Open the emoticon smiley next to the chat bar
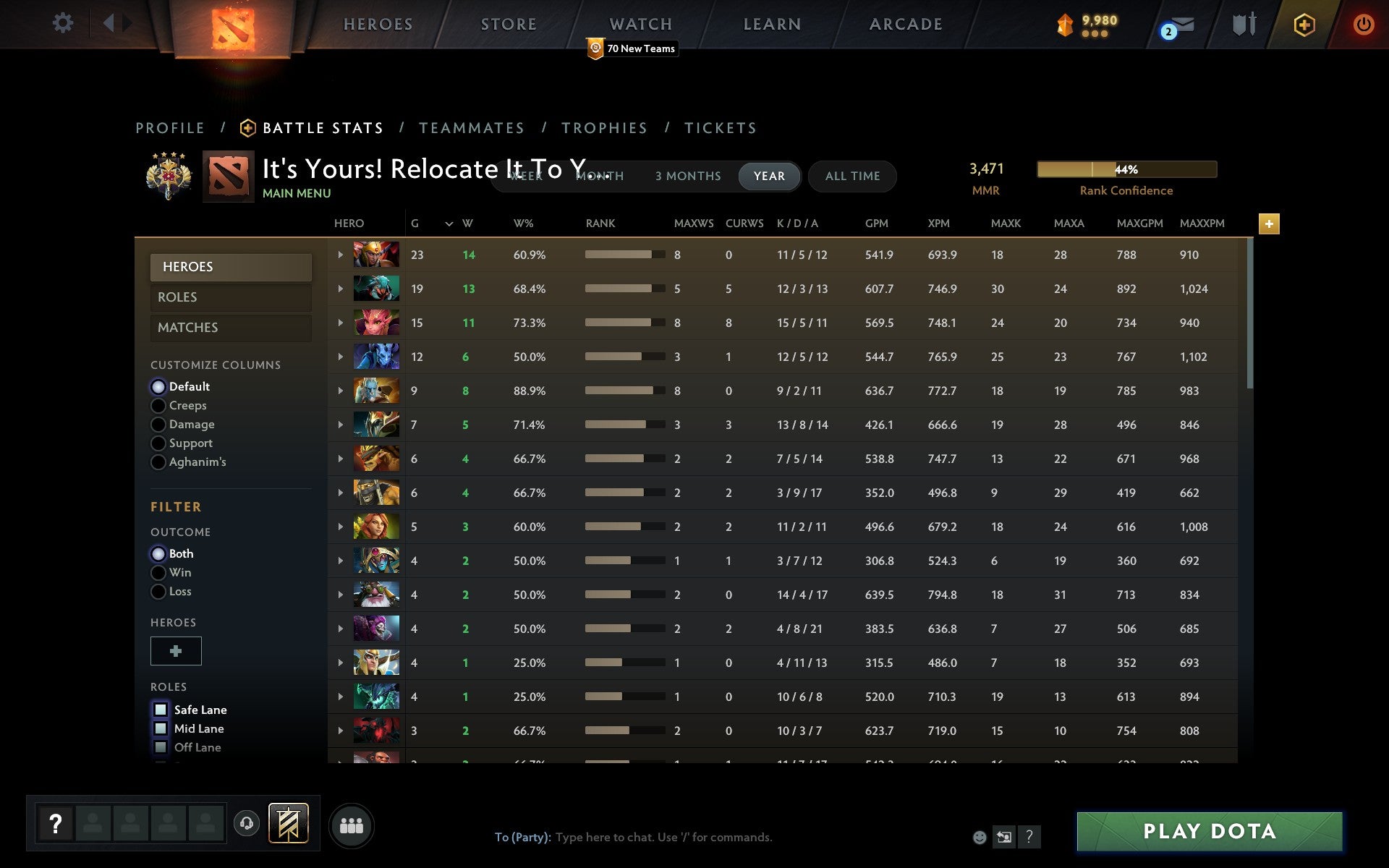Viewport: 1389px width, 868px height. [x=980, y=837]
